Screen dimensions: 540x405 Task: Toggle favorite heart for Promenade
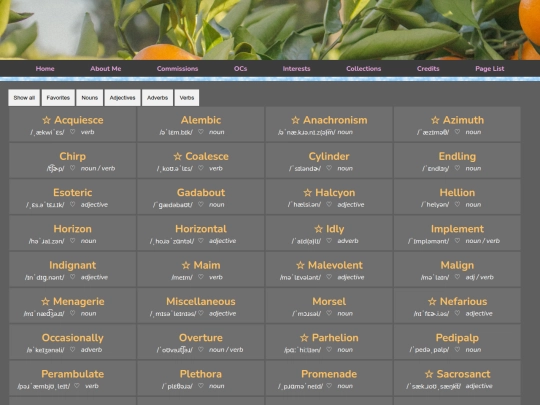coord(329,386)
